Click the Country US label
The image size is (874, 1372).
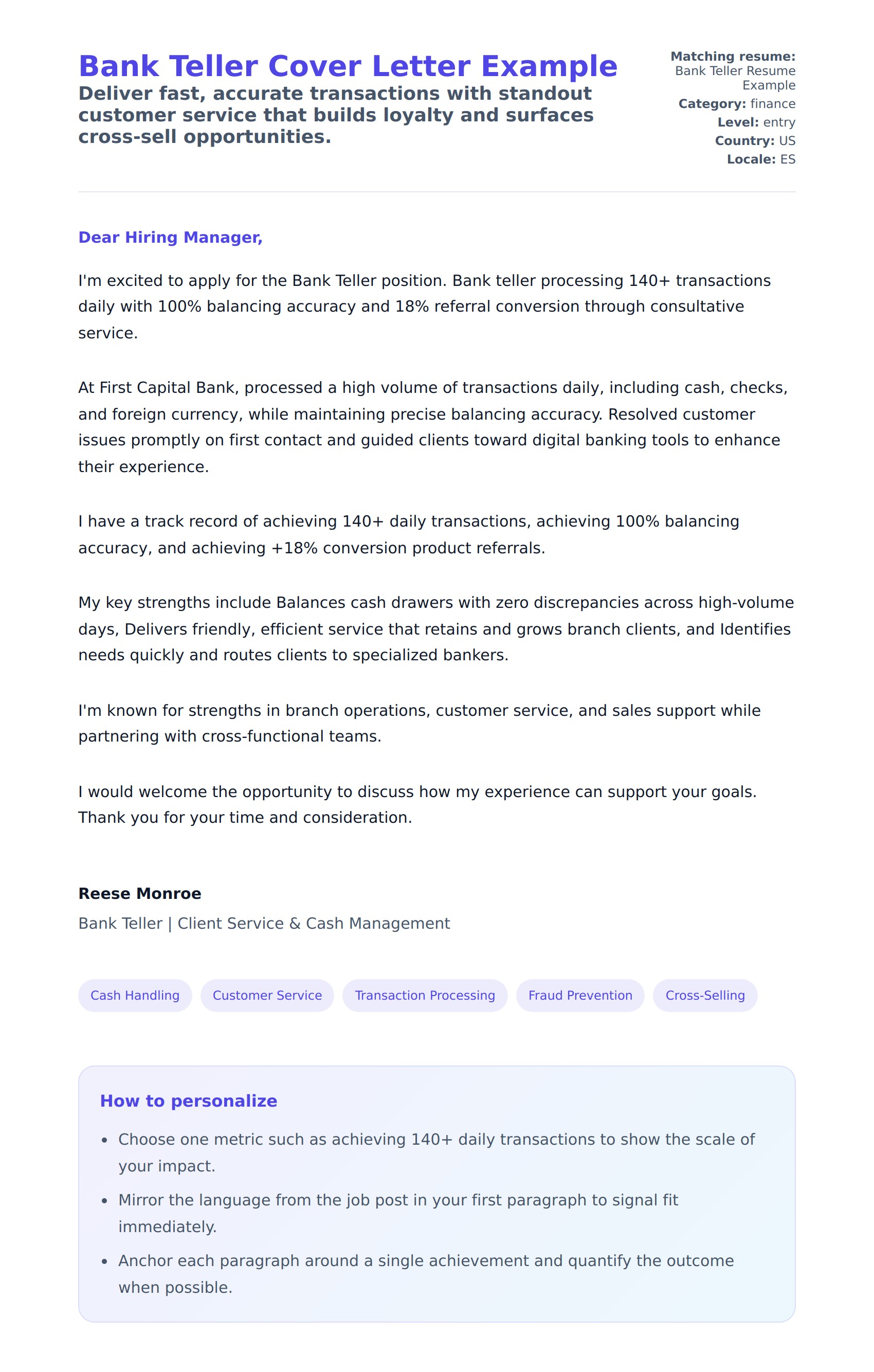click(x=755, y=141)
